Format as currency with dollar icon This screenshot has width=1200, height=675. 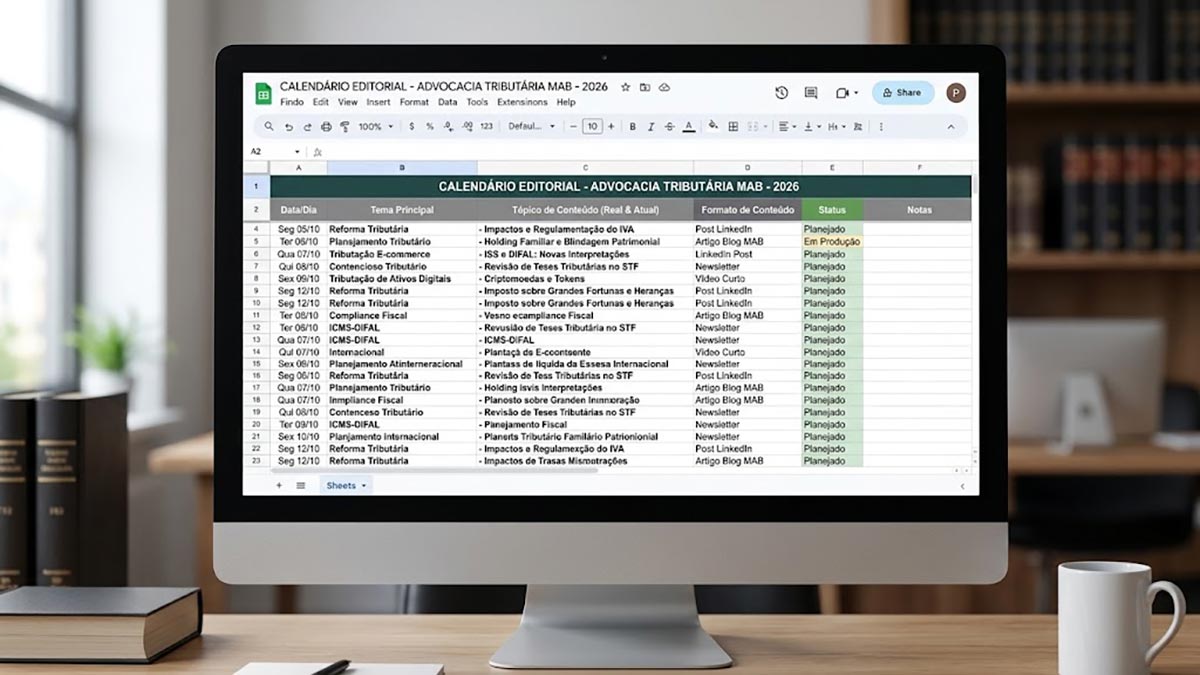point(412,127)
